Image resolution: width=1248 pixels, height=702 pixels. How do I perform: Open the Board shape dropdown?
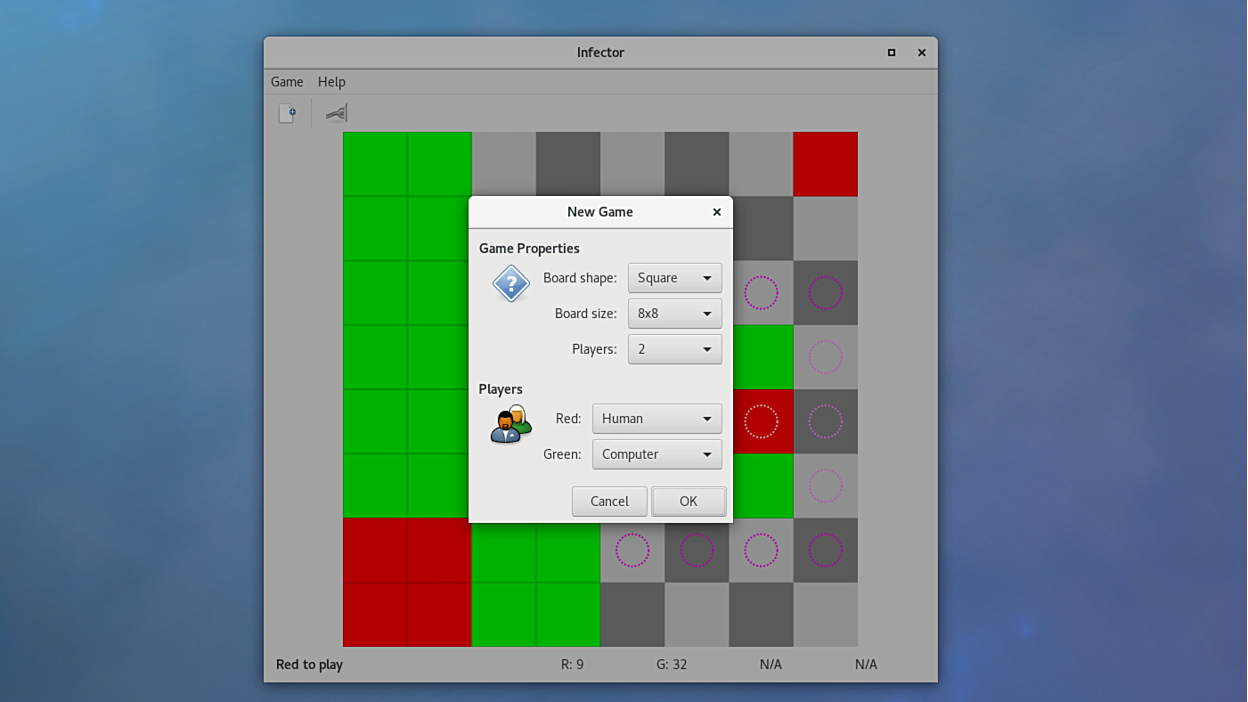[x=674, y=278]
